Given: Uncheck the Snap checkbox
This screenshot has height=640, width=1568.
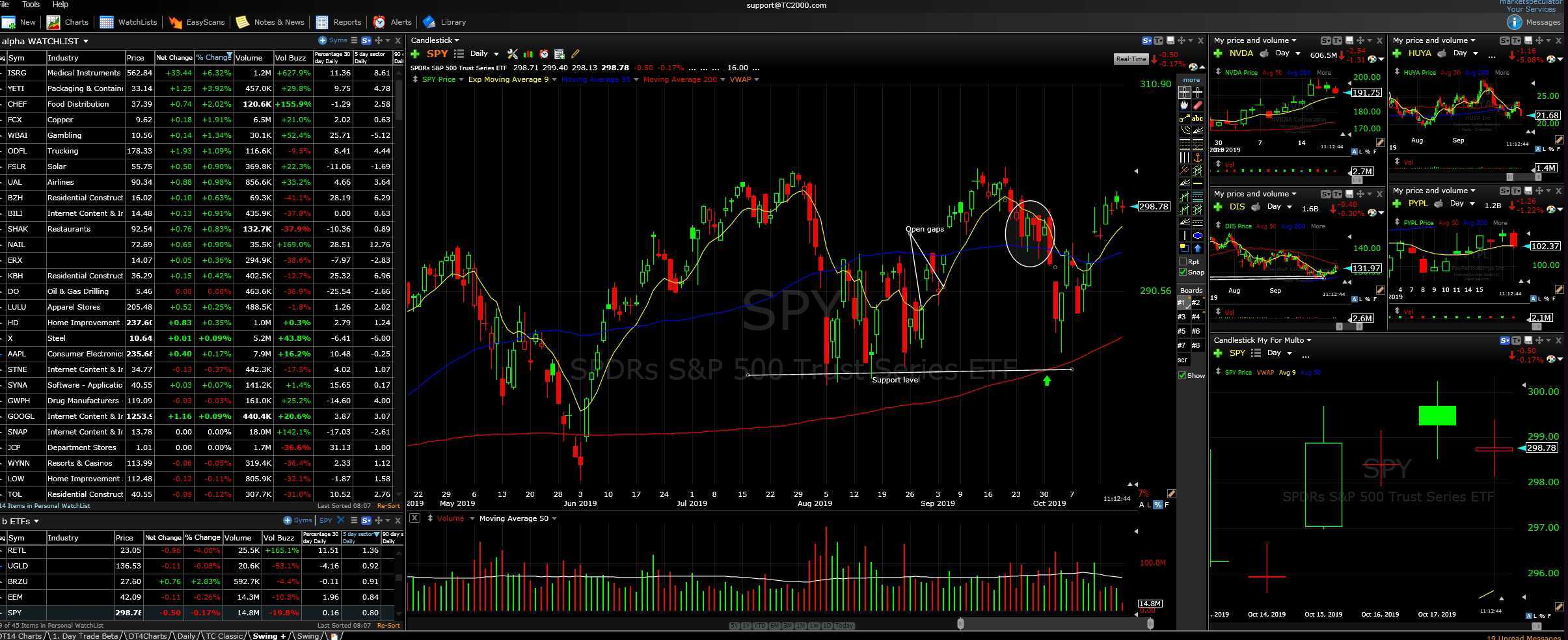Looking at the screenshot, I should click(x=1183, y=272).
